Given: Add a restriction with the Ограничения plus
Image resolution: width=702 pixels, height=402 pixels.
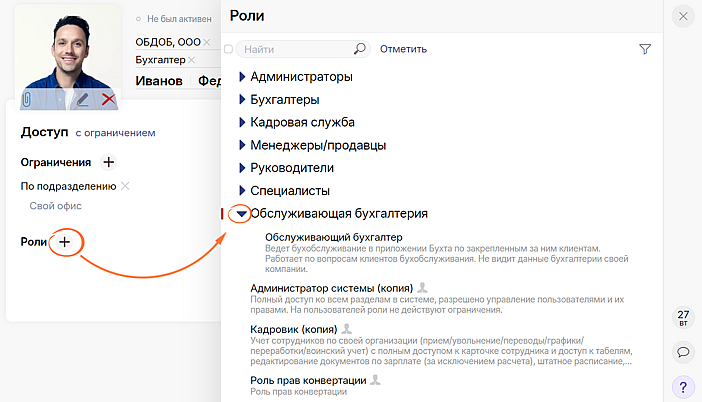Looking at the screenshot, I should (x=109, y=162).
